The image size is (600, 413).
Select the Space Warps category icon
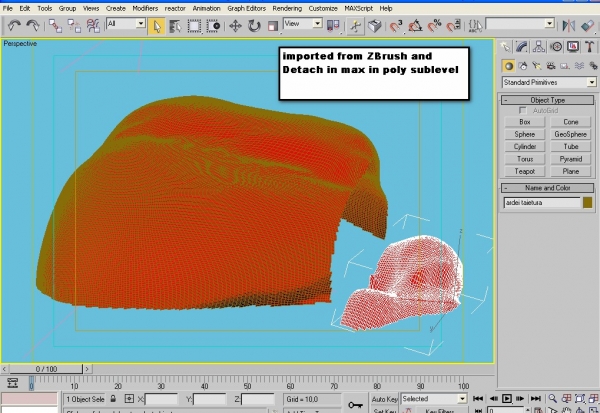coord(579,66)
